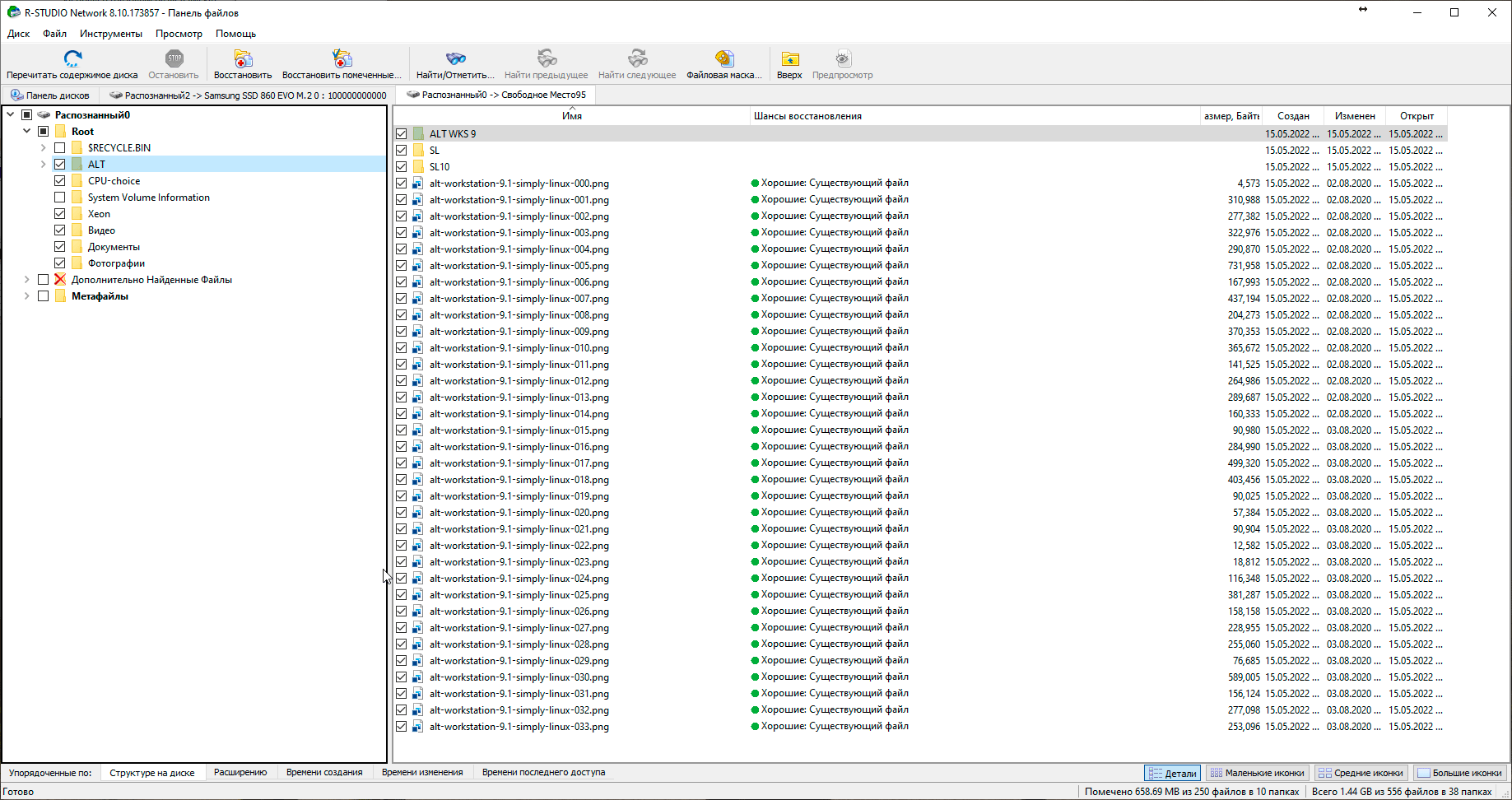Screen dimensions: 1512x800
Task: Click the ALT WKS 9 folder icon
Action: [x=418, y=133]
